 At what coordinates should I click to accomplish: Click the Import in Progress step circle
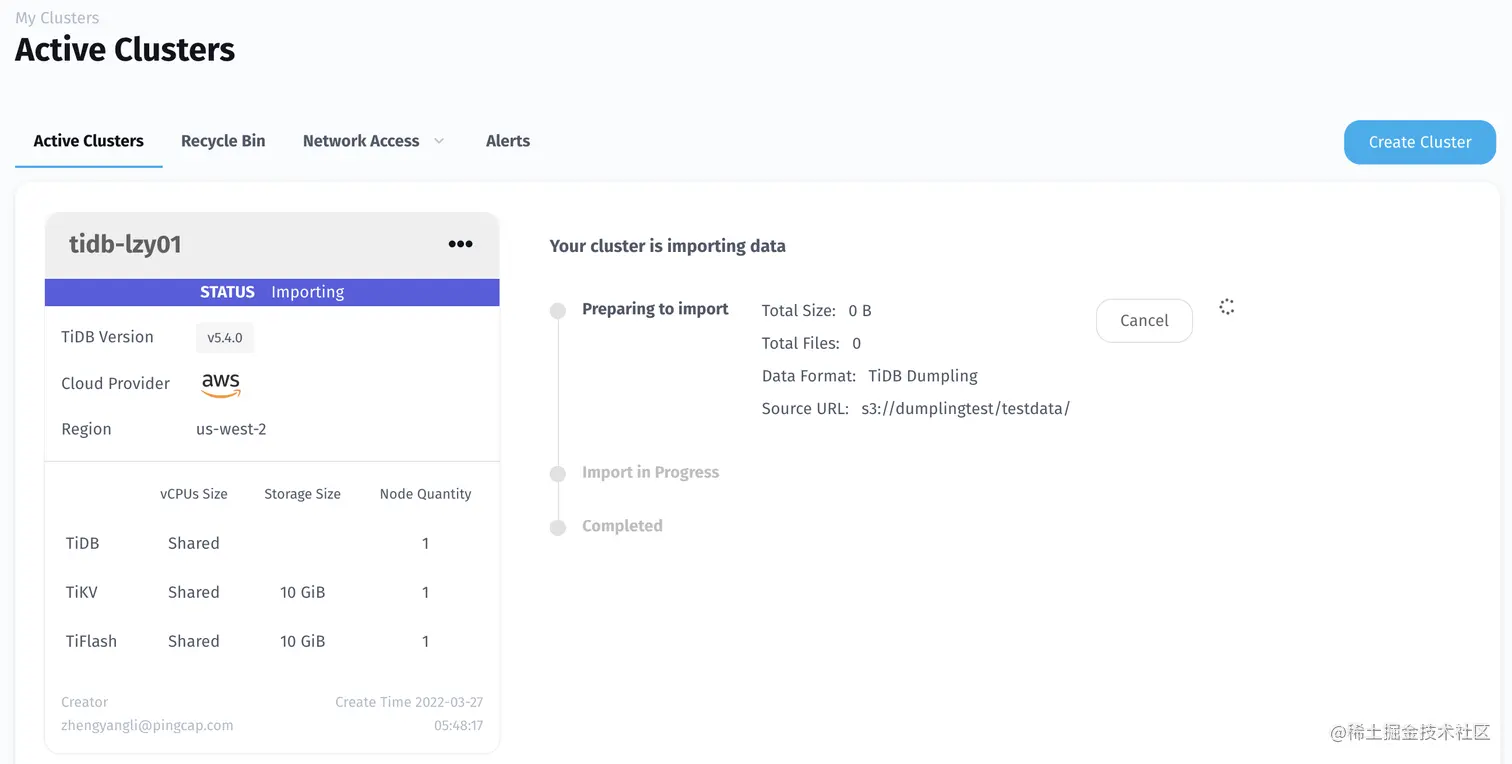click(x=558, y=474)
